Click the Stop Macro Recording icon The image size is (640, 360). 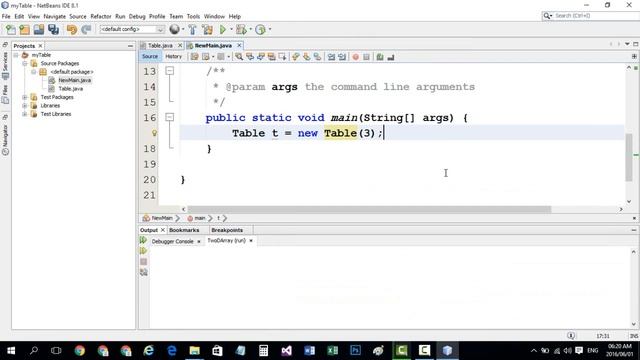click(x=367, y=57)
